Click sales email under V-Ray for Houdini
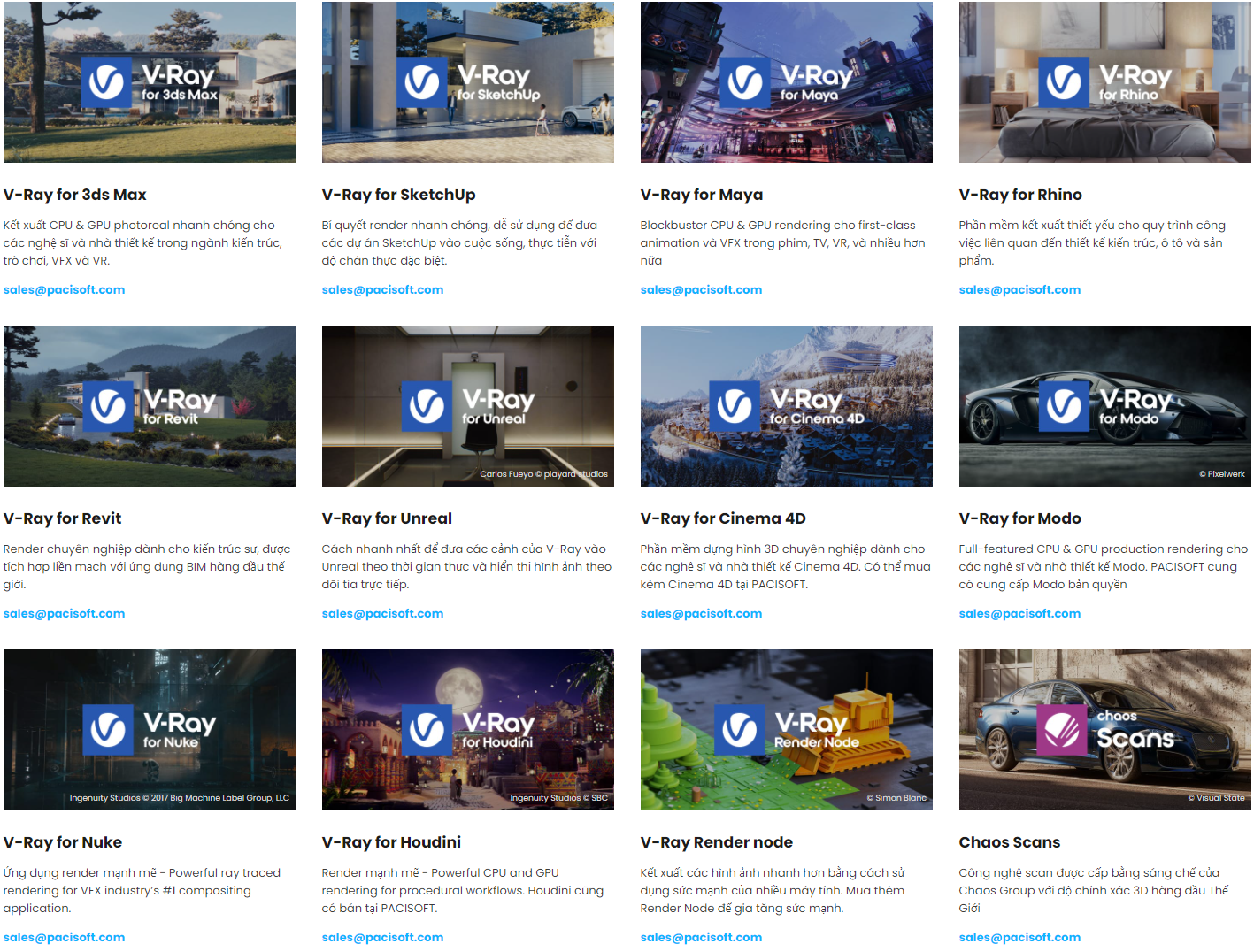This screenshot has height=952, width=1254. pyautogui.click(x=382, y=937)
